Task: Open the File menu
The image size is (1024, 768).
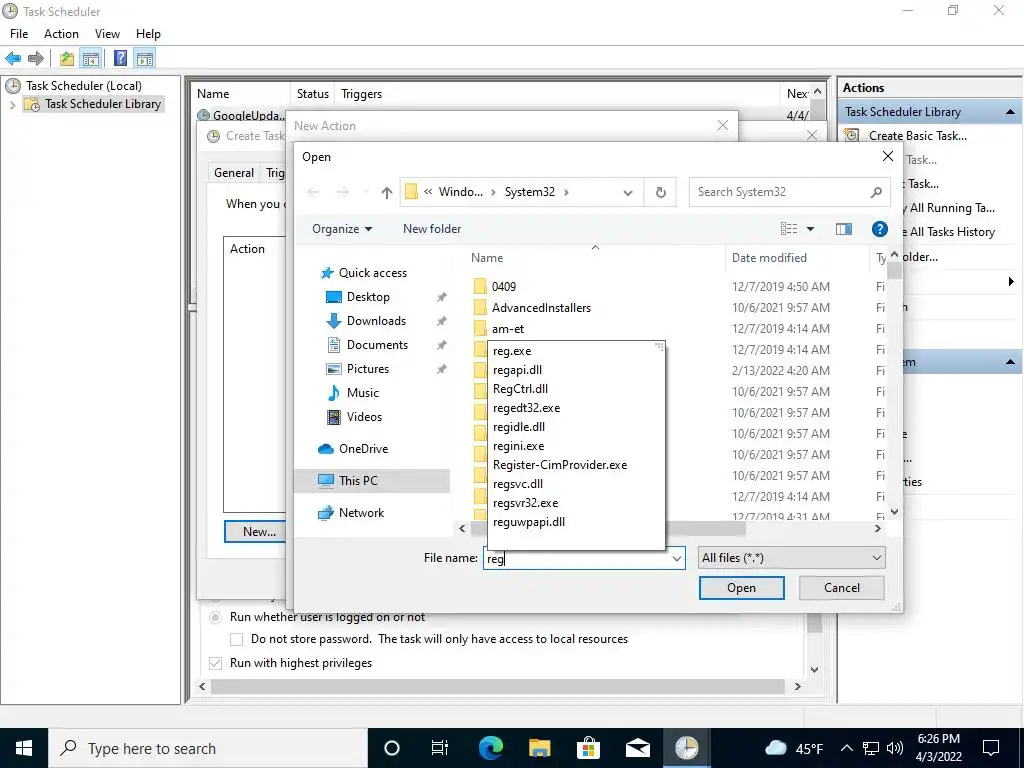Action: click(x=19, y=34)
